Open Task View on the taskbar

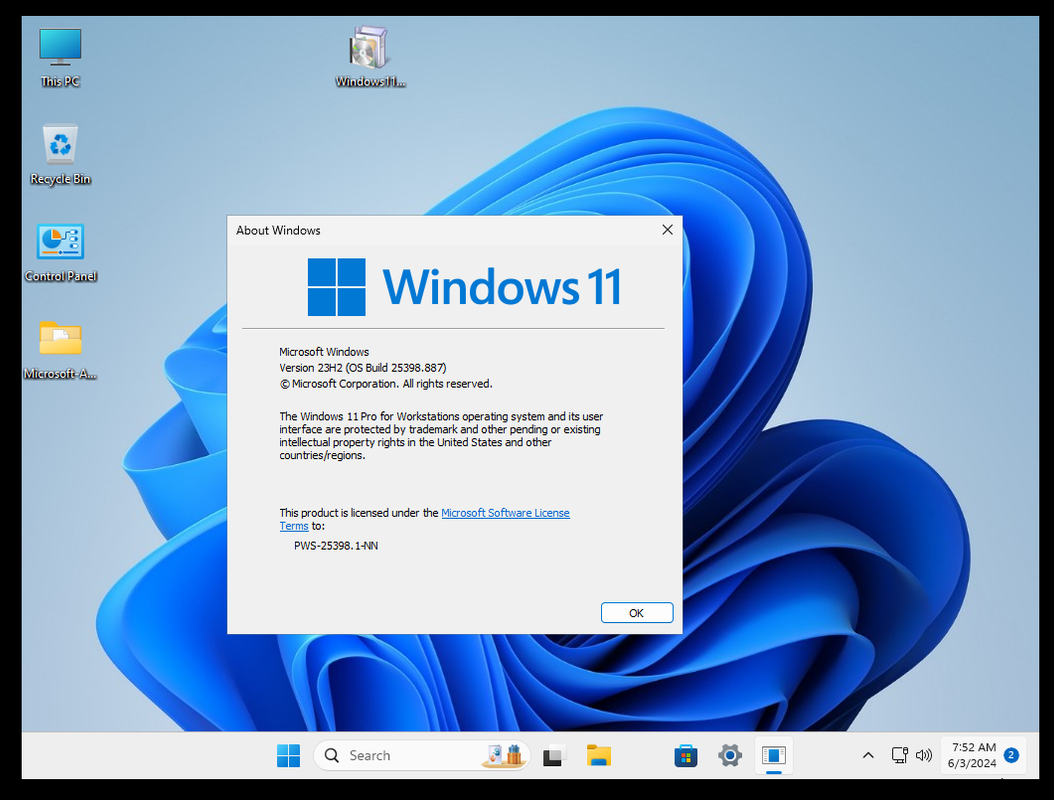(555, 756)
